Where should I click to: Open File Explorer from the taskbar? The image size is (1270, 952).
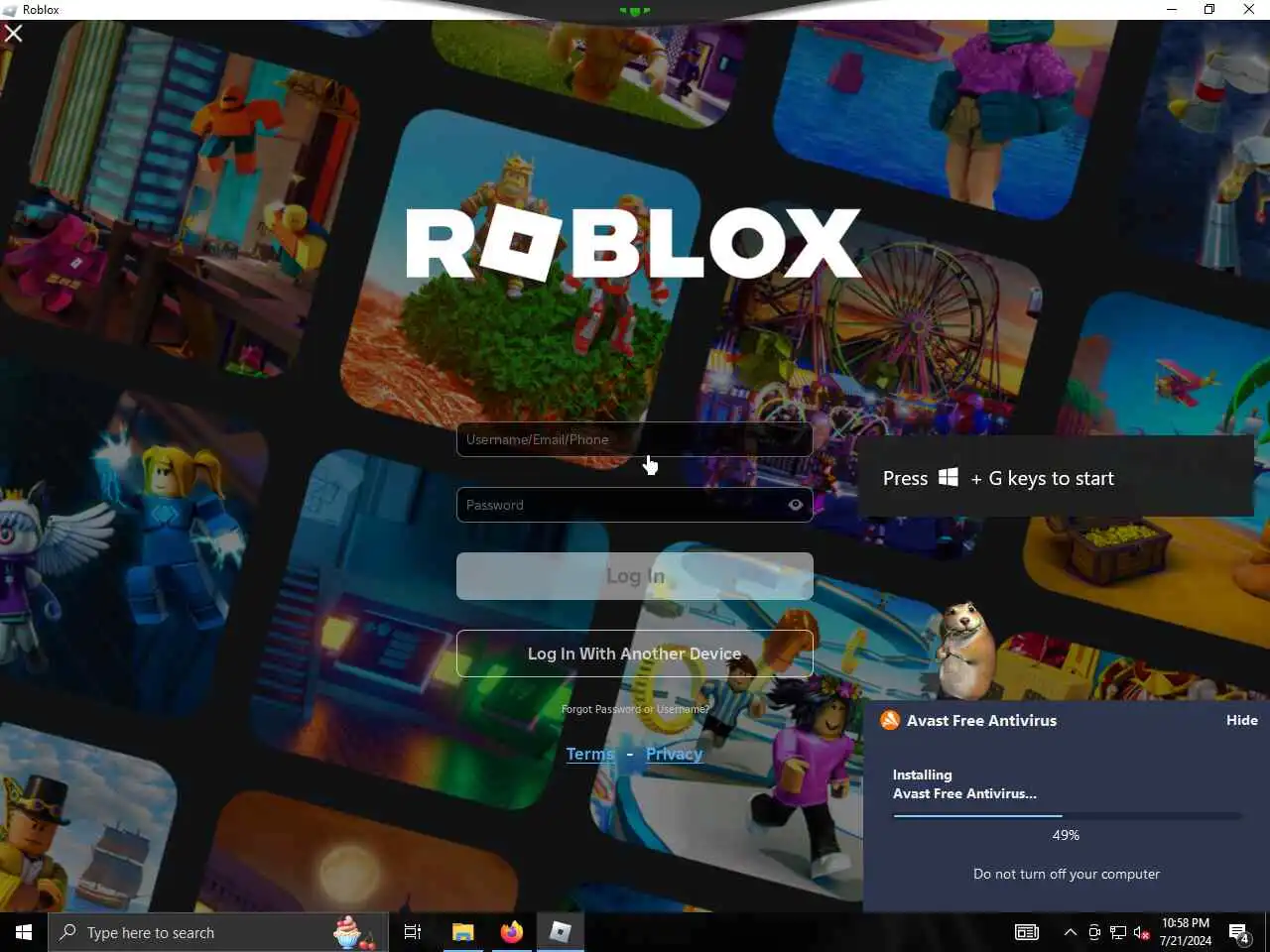tap(463, 932)
